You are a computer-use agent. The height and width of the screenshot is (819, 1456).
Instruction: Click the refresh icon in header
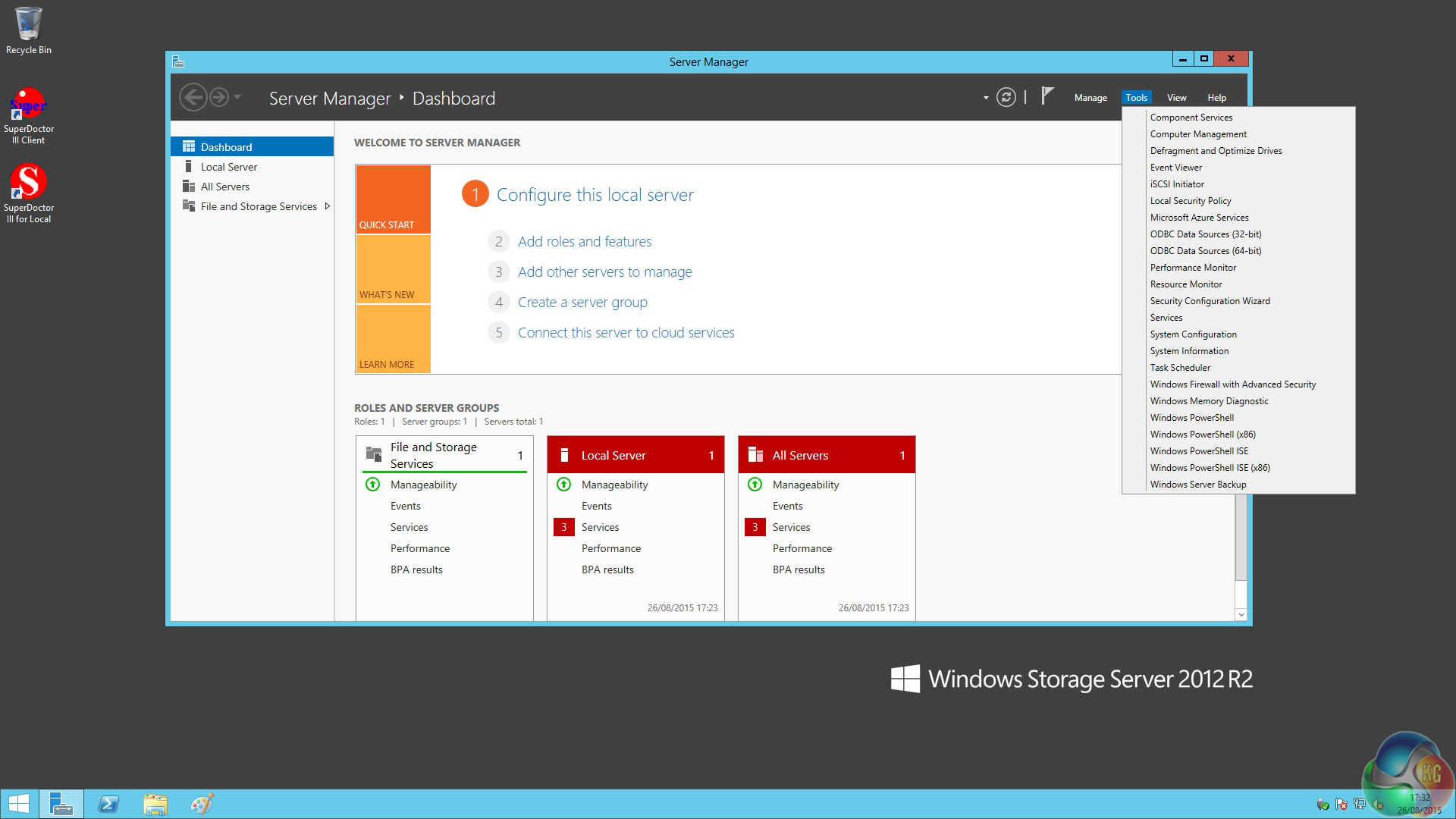pyautogui.click(x=1006, y=97)
